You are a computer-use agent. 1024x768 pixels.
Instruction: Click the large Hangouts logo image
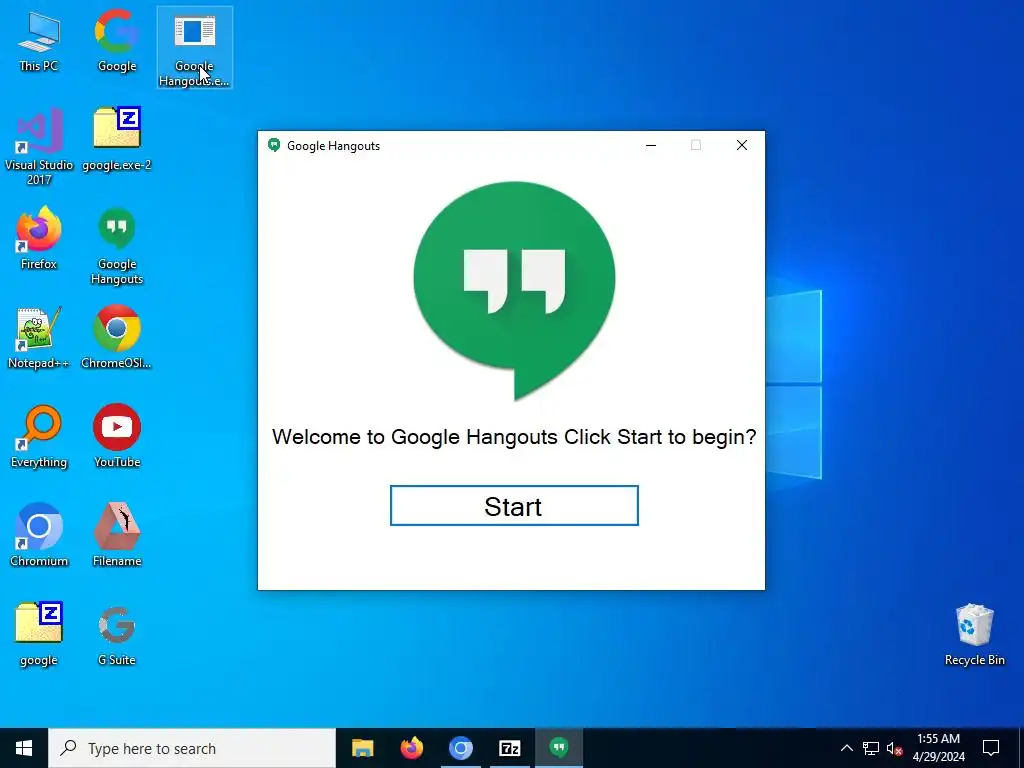[x=514, y=291]
